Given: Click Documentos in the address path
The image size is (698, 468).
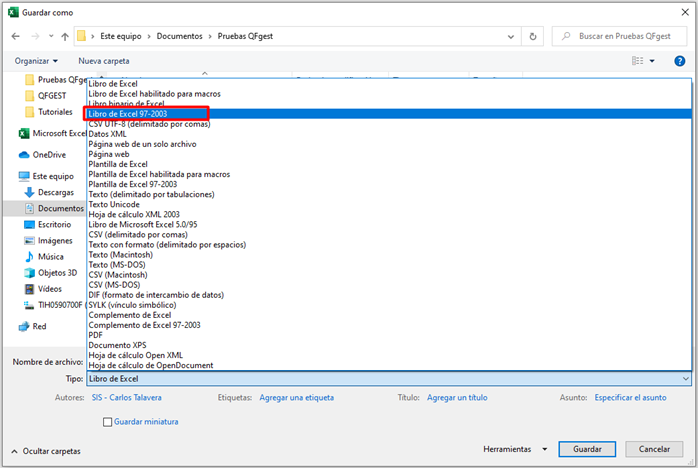Looking at the screenshot, I should tap(179, 37).
